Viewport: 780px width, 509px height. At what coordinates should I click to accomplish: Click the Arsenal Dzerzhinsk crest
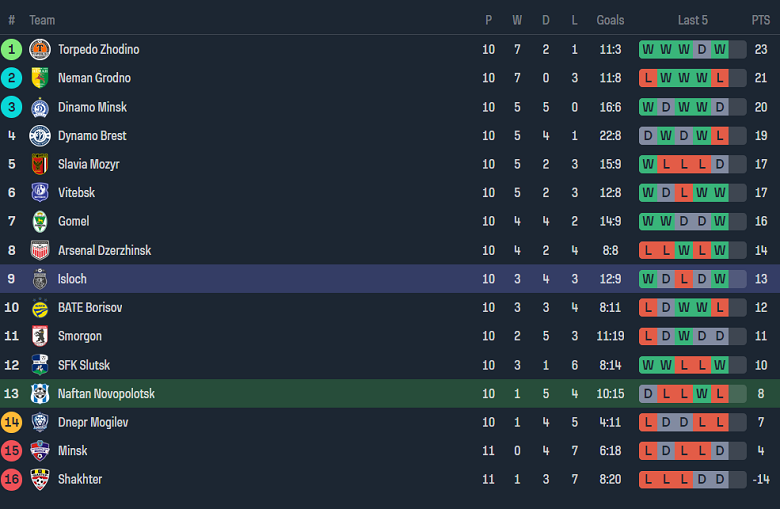pos(40,251)
